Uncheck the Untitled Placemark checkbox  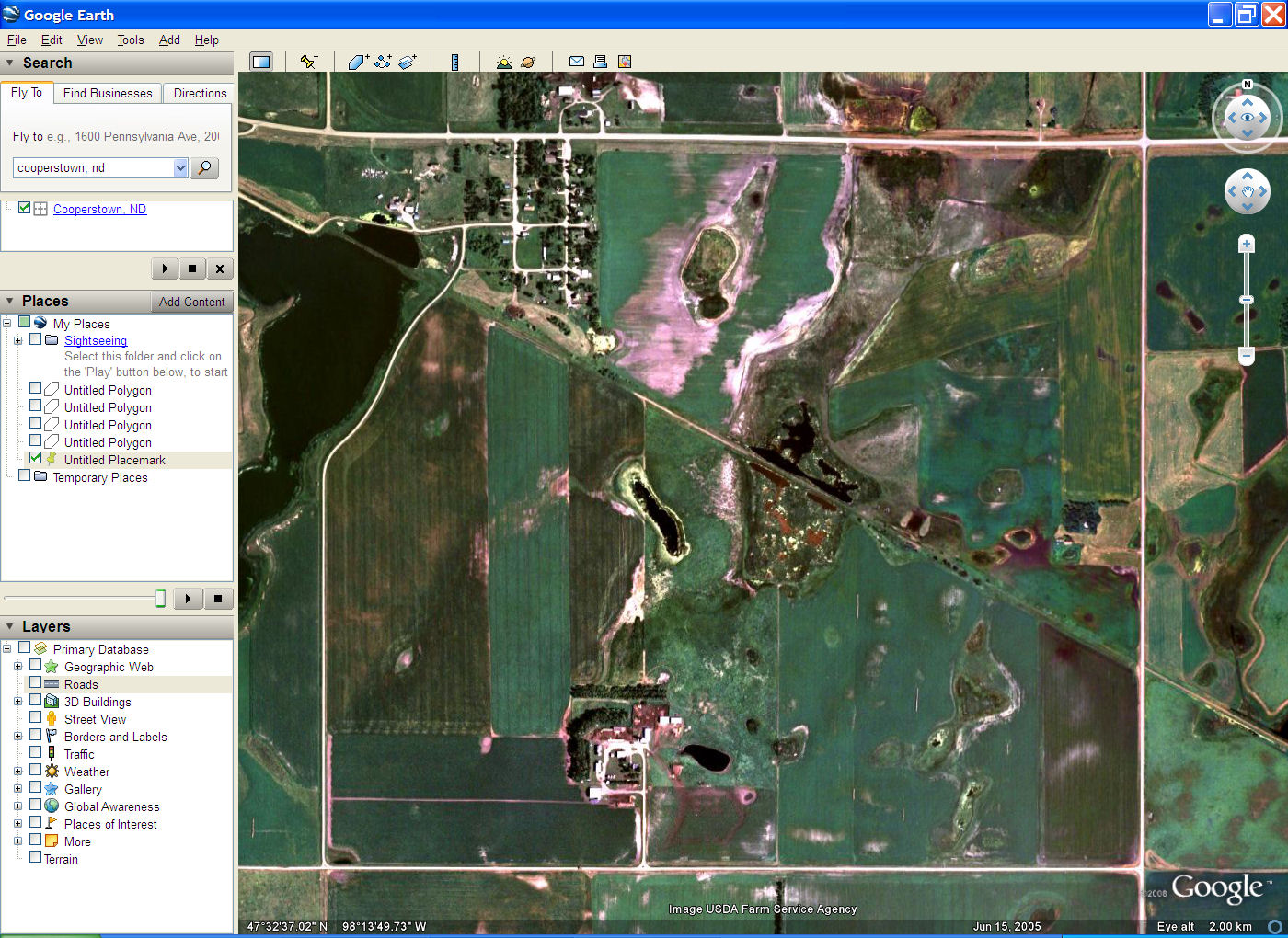(35, 458)
